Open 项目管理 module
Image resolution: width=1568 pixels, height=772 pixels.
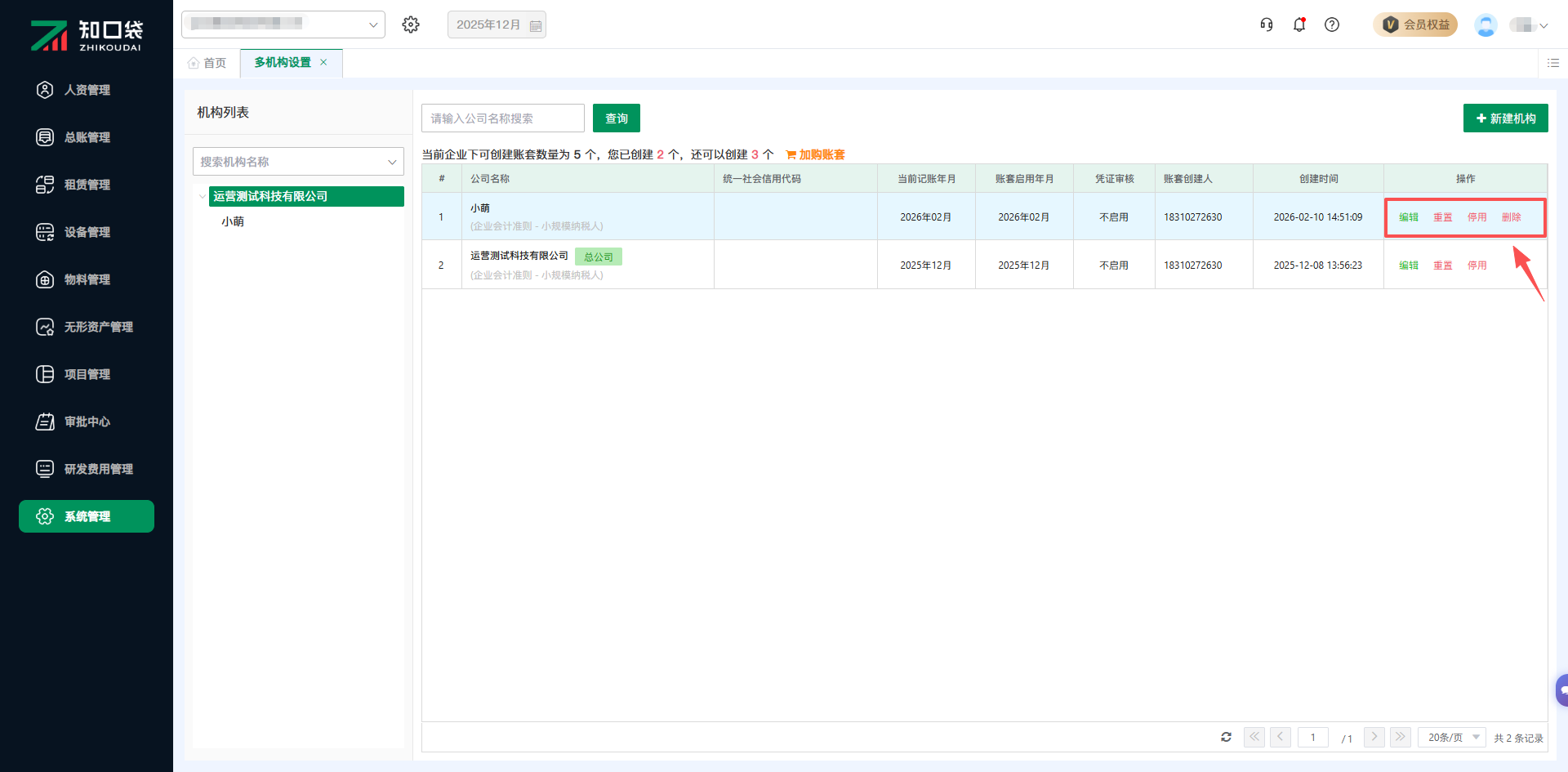tap(87, 374)
